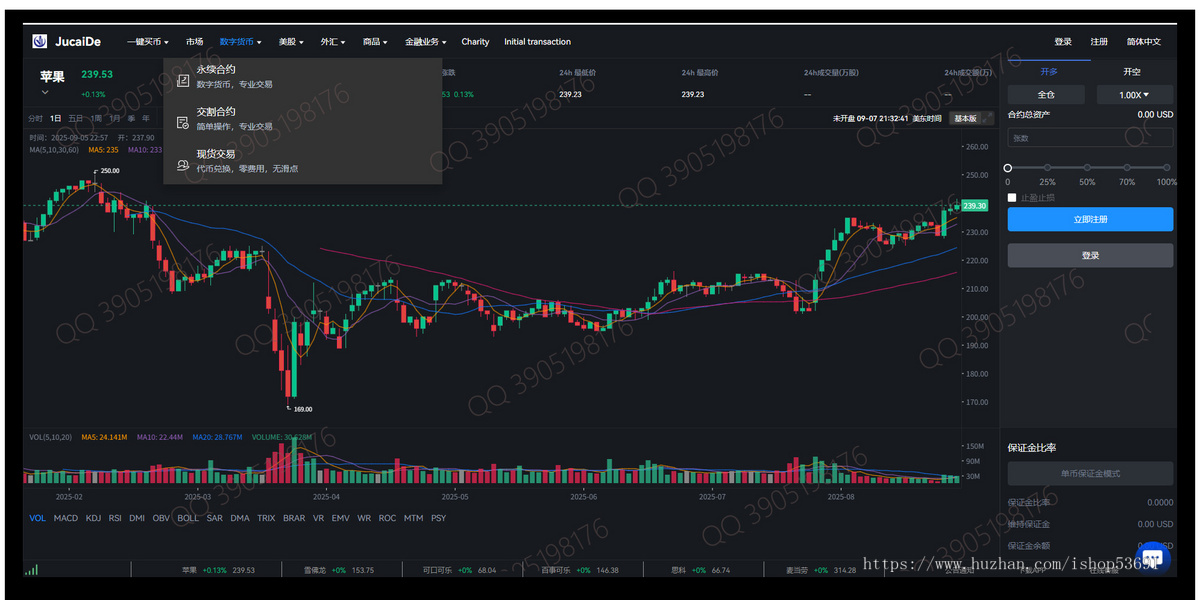
Task: Click the signal bars icon in status bar
Action: click(32, 570)
